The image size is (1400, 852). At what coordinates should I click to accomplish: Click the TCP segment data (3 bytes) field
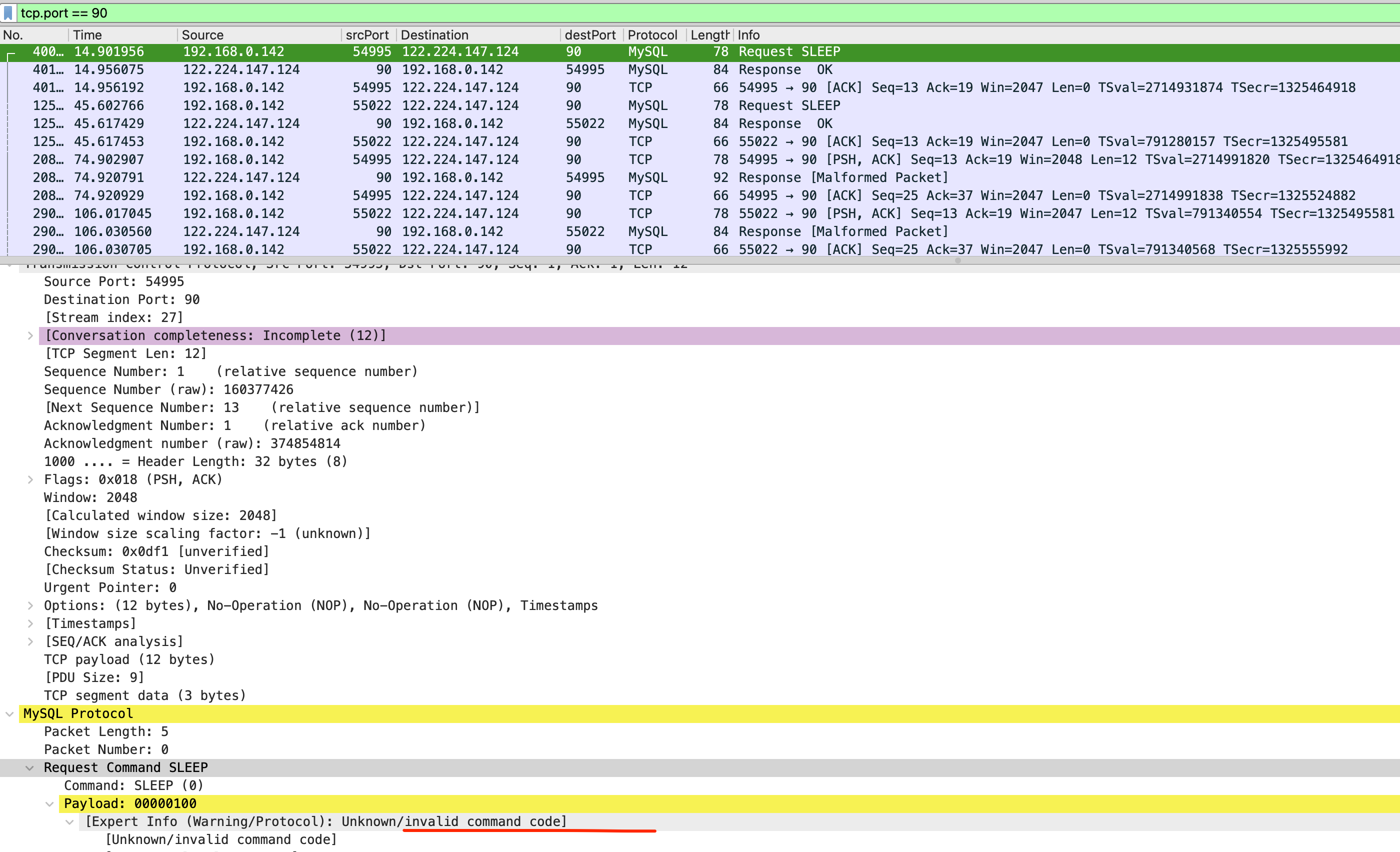tap(145, 696)
